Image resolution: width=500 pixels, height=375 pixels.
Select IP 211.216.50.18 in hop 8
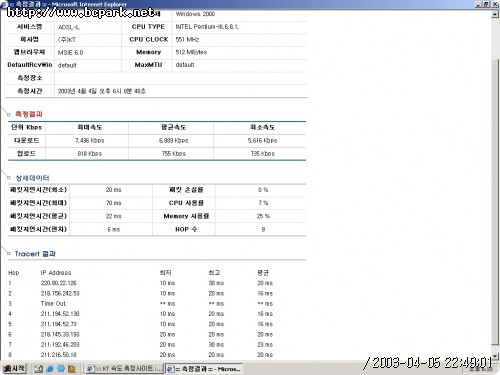(58, 355)
